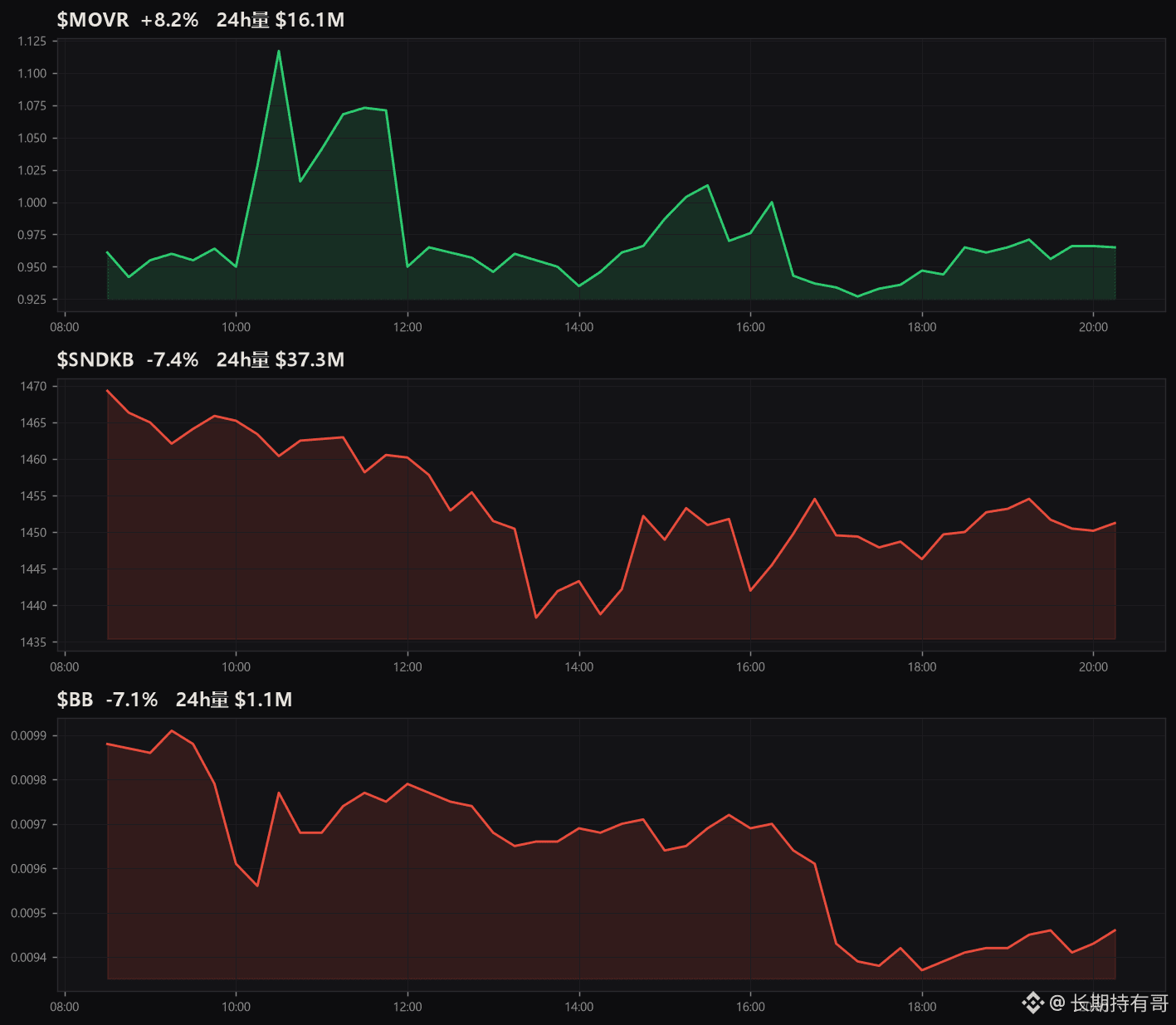
Task: Click the 1465 y-axis label in SNDKB chart
Action: [34, 423]
